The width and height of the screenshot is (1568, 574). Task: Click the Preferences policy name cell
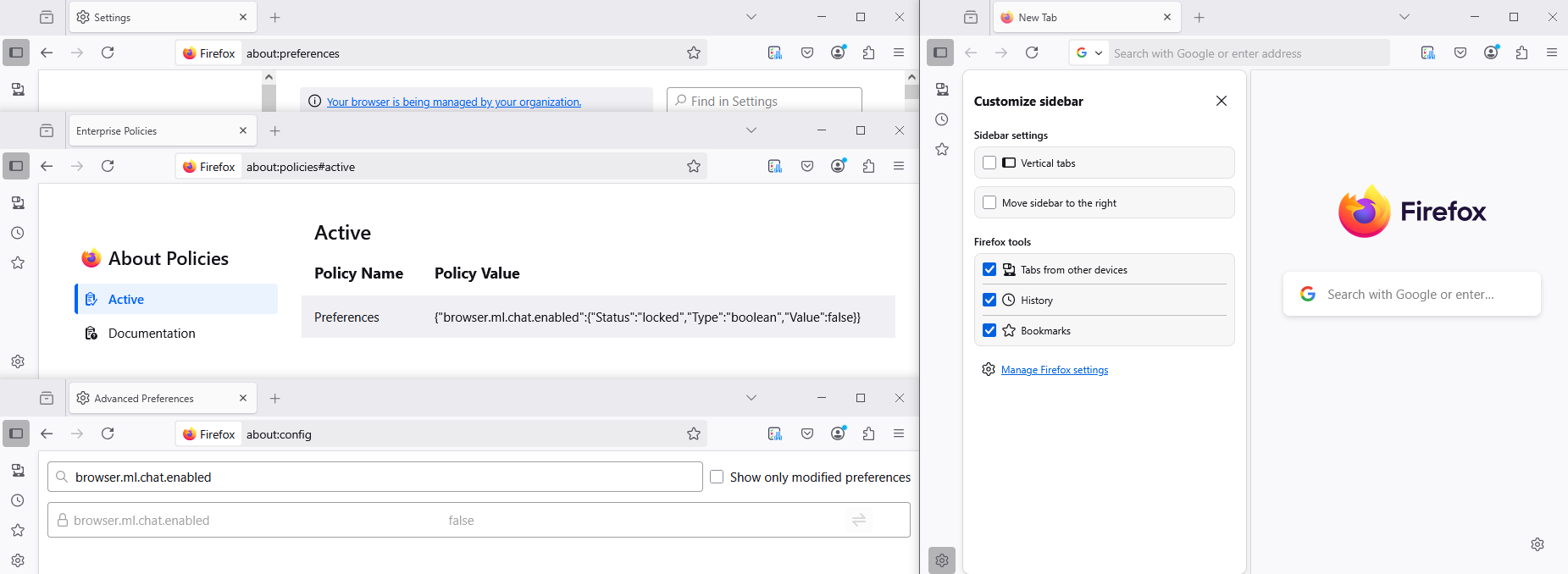coord(346,317)
